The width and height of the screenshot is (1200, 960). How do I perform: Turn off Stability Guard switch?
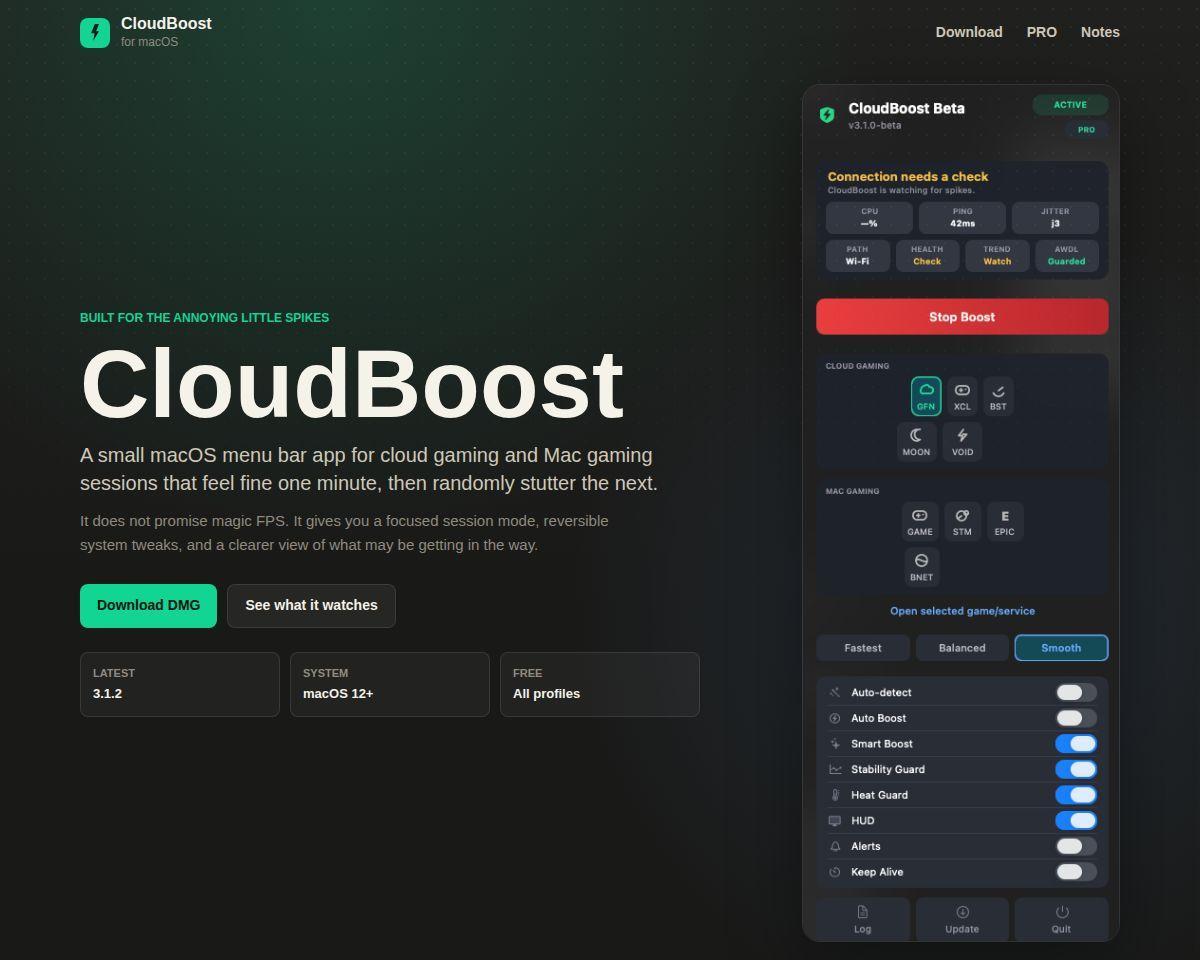click(1076, 769)
